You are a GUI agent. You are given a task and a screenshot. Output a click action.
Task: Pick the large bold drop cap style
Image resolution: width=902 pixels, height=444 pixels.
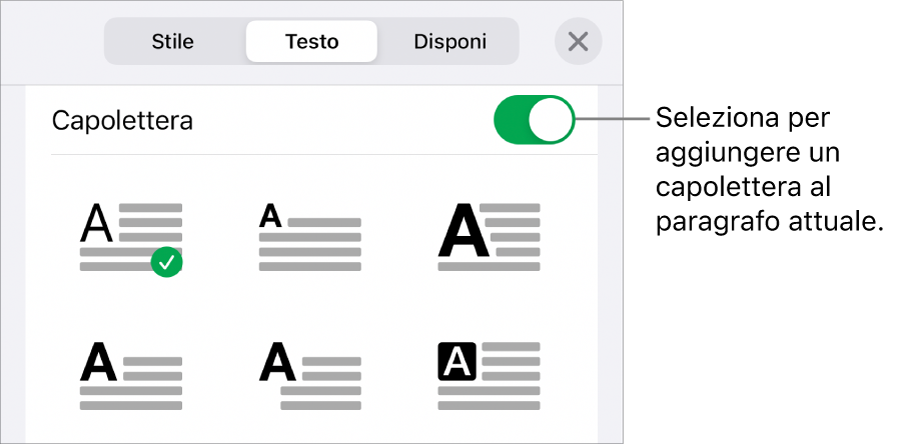pyautogui.click(x=490, y=236)
